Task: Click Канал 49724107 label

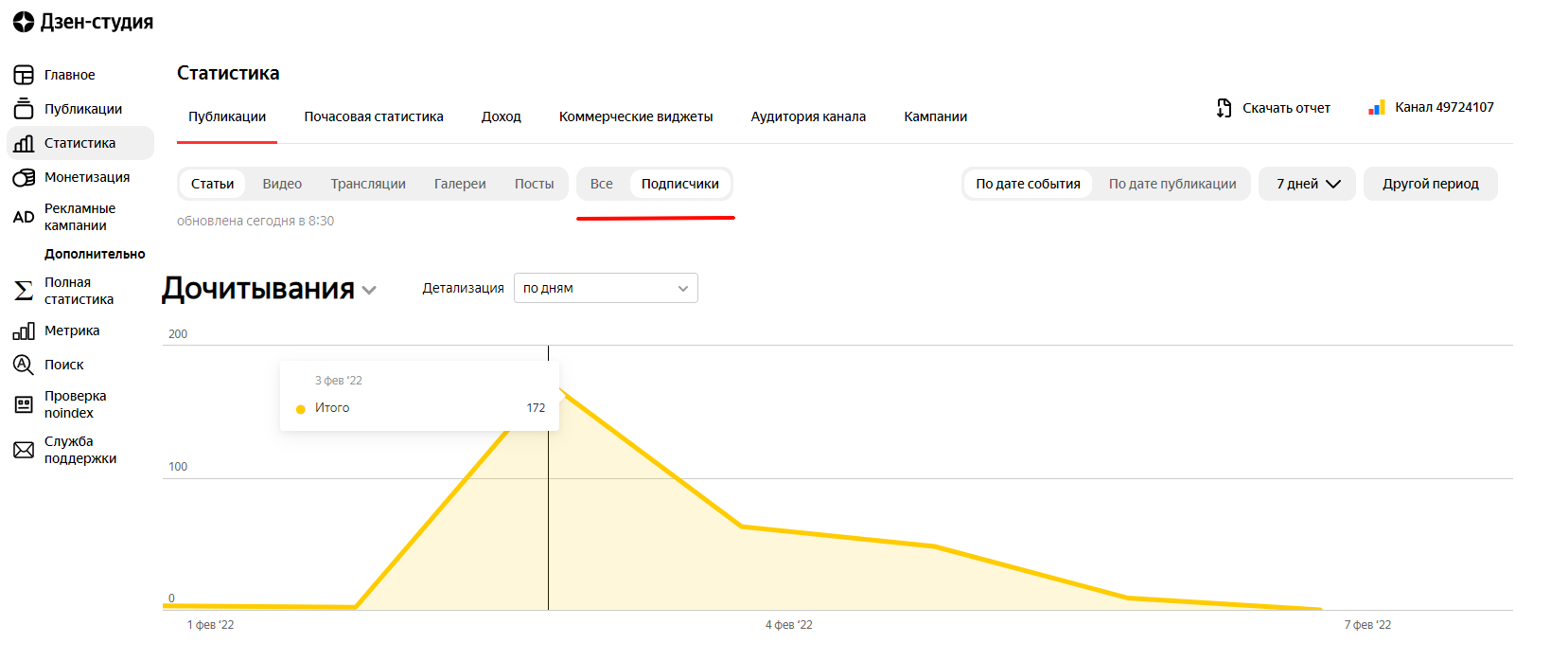Action: coord(1444,107)
